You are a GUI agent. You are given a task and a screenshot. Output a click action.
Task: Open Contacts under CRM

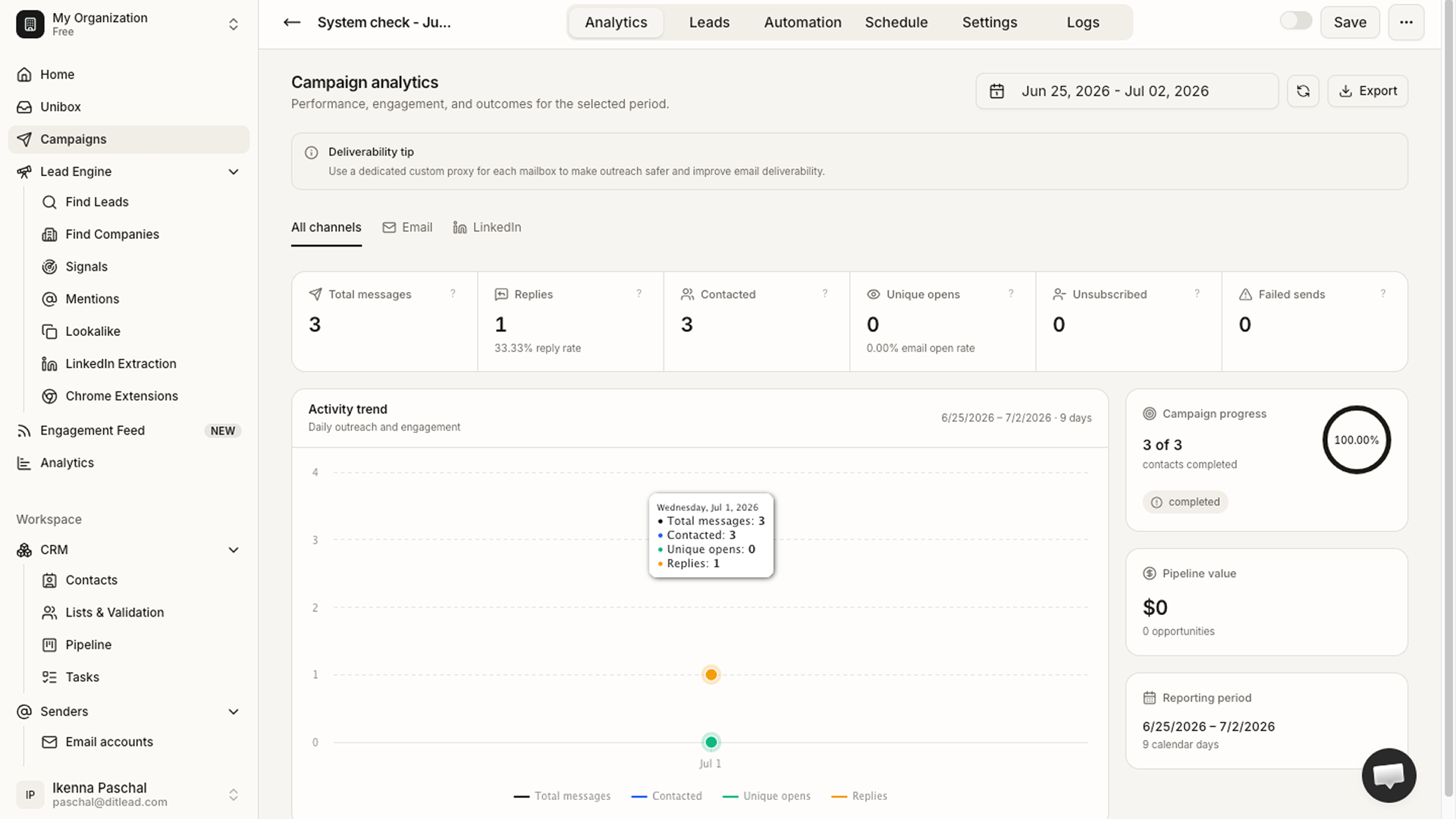pyautogui.click(x=141, y=580)
